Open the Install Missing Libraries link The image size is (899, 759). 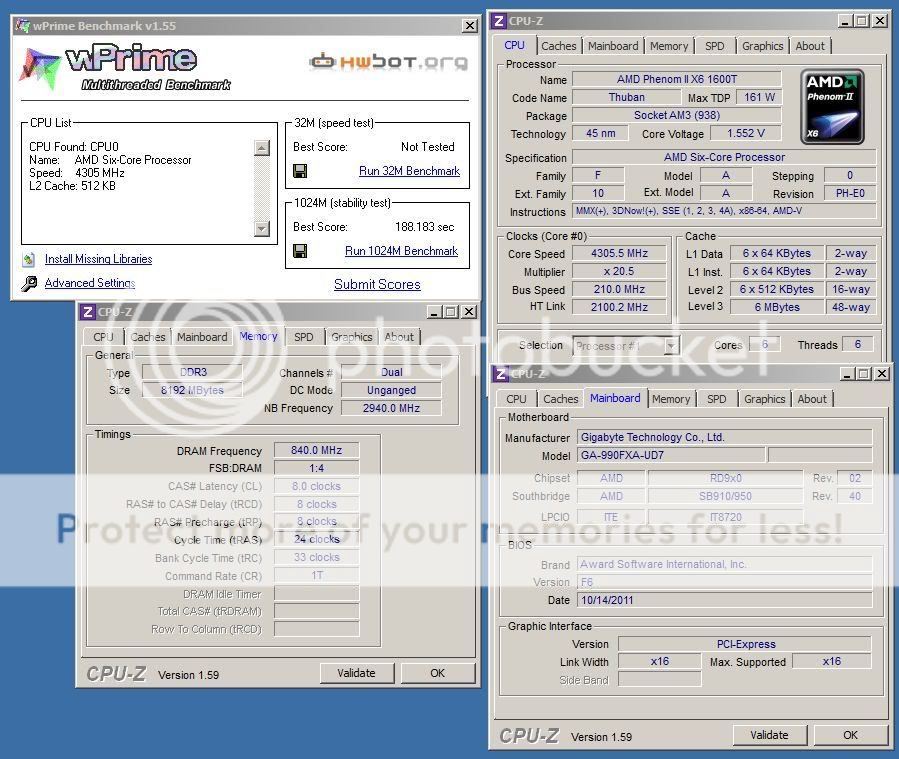pos(99,259)
